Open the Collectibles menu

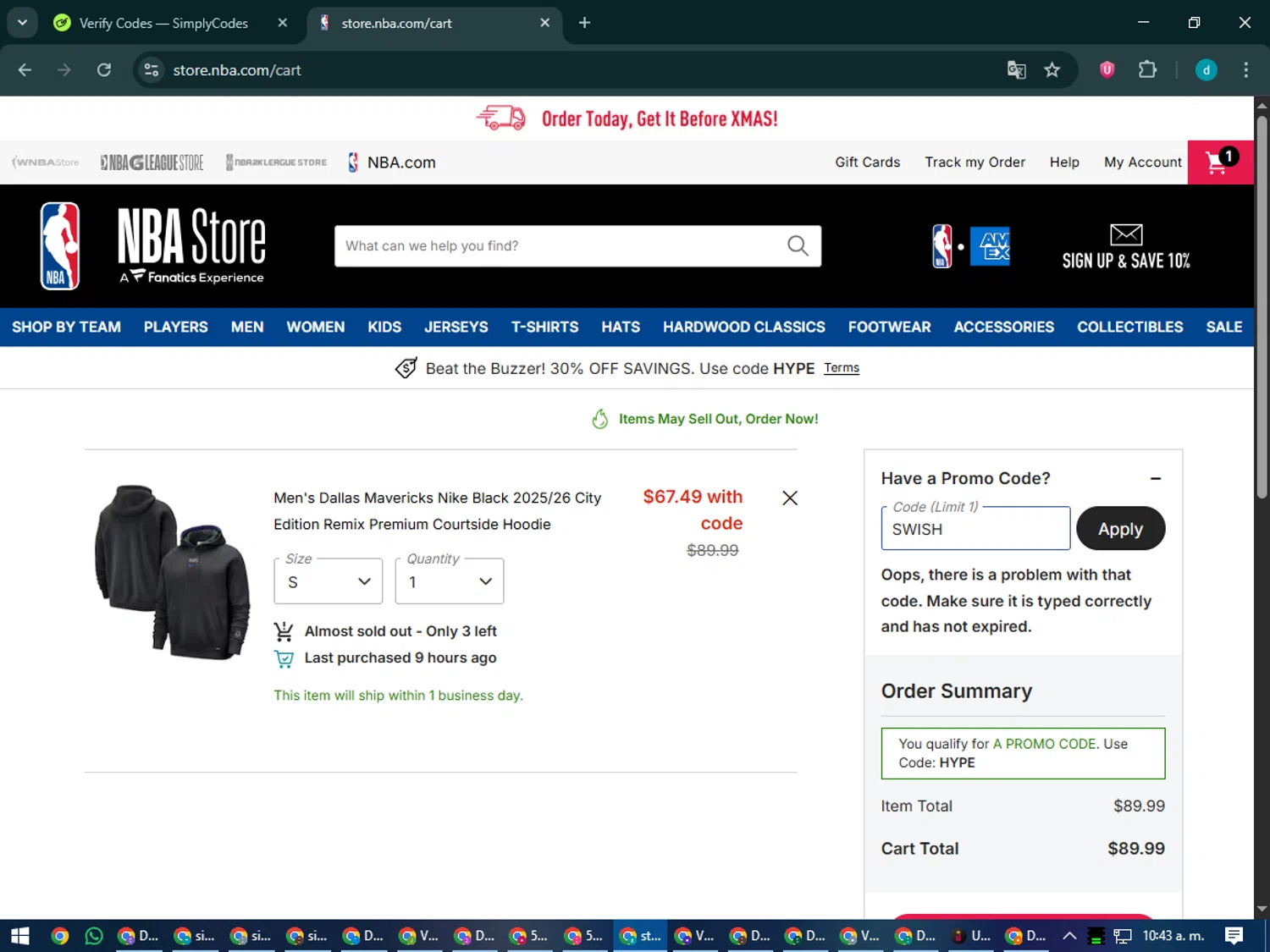click(x=1129, y=327)
